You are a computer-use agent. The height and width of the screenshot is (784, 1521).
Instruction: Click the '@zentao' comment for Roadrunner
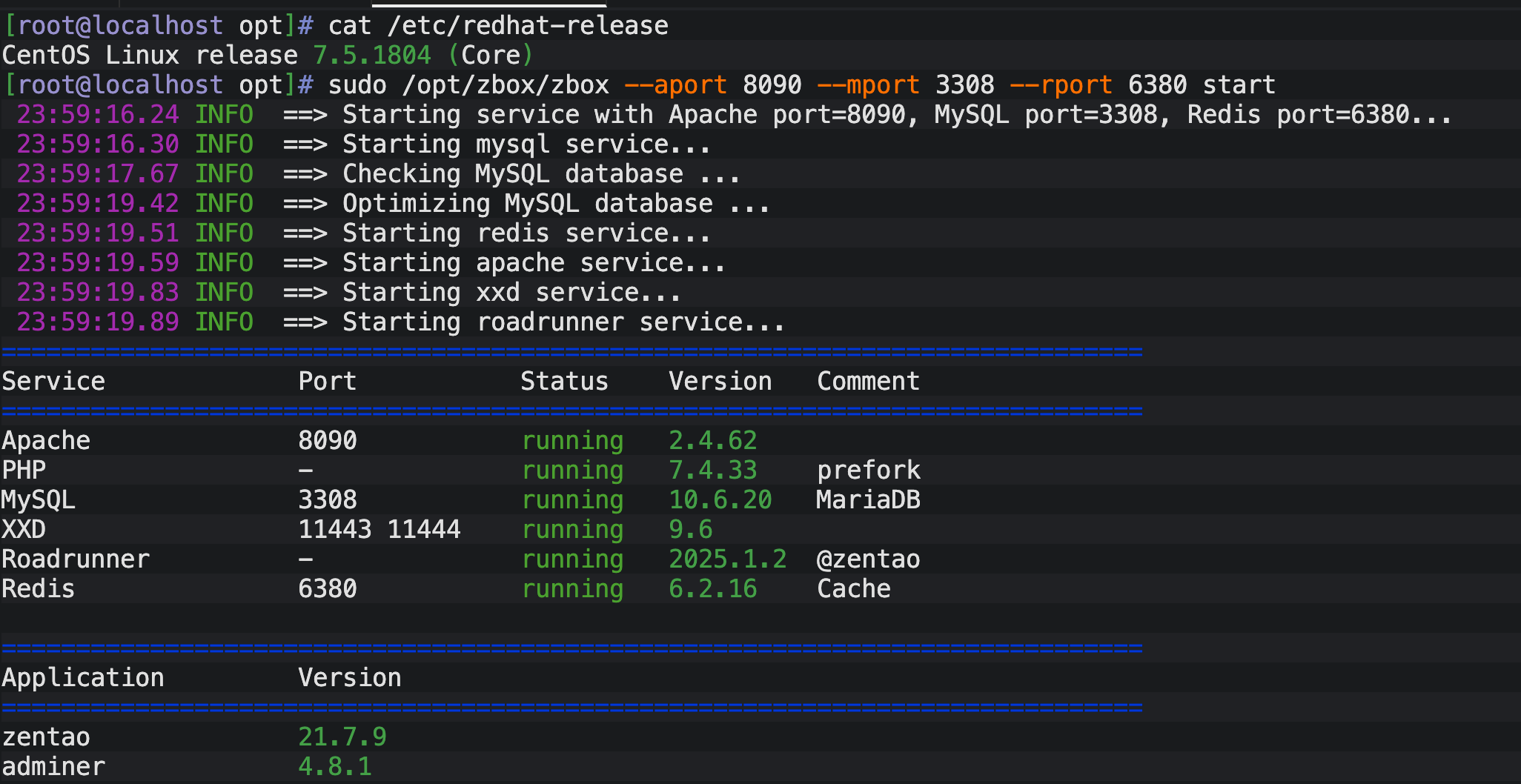pyautogui.click(x=868, y=559)
